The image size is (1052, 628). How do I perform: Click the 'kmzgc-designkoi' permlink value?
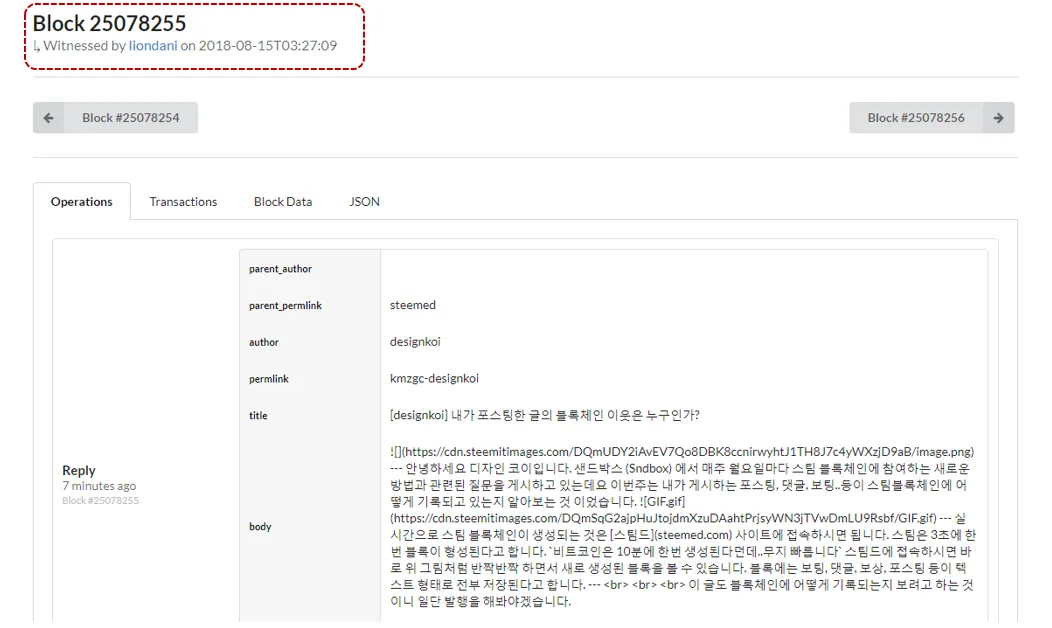434,378
